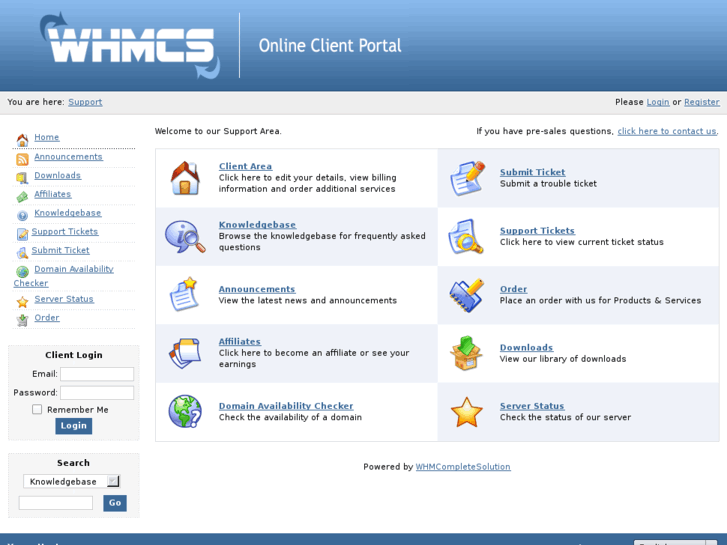Open Downloads link in sidebar menu
This screenshot has width=727, height=545.
57,175
